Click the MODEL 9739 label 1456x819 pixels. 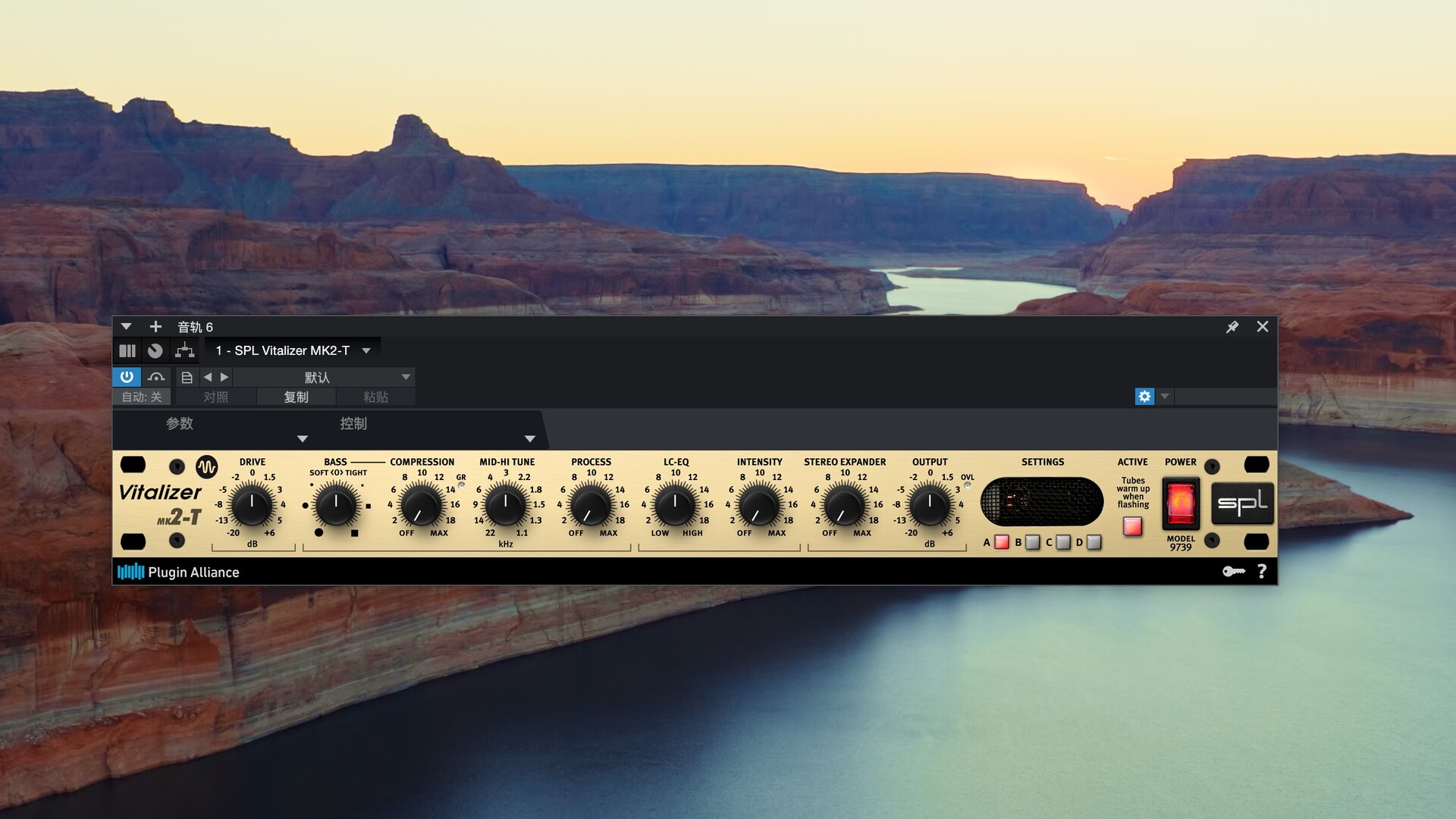[1181, 543]
